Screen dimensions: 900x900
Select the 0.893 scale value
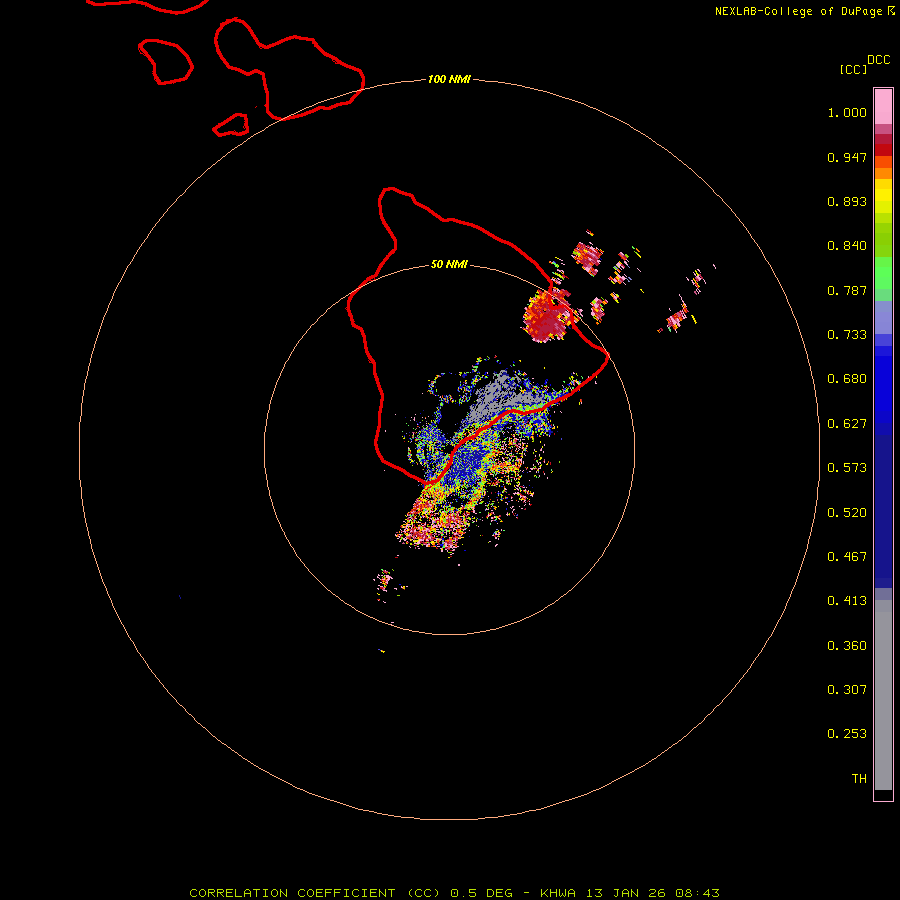coord(847,201)
